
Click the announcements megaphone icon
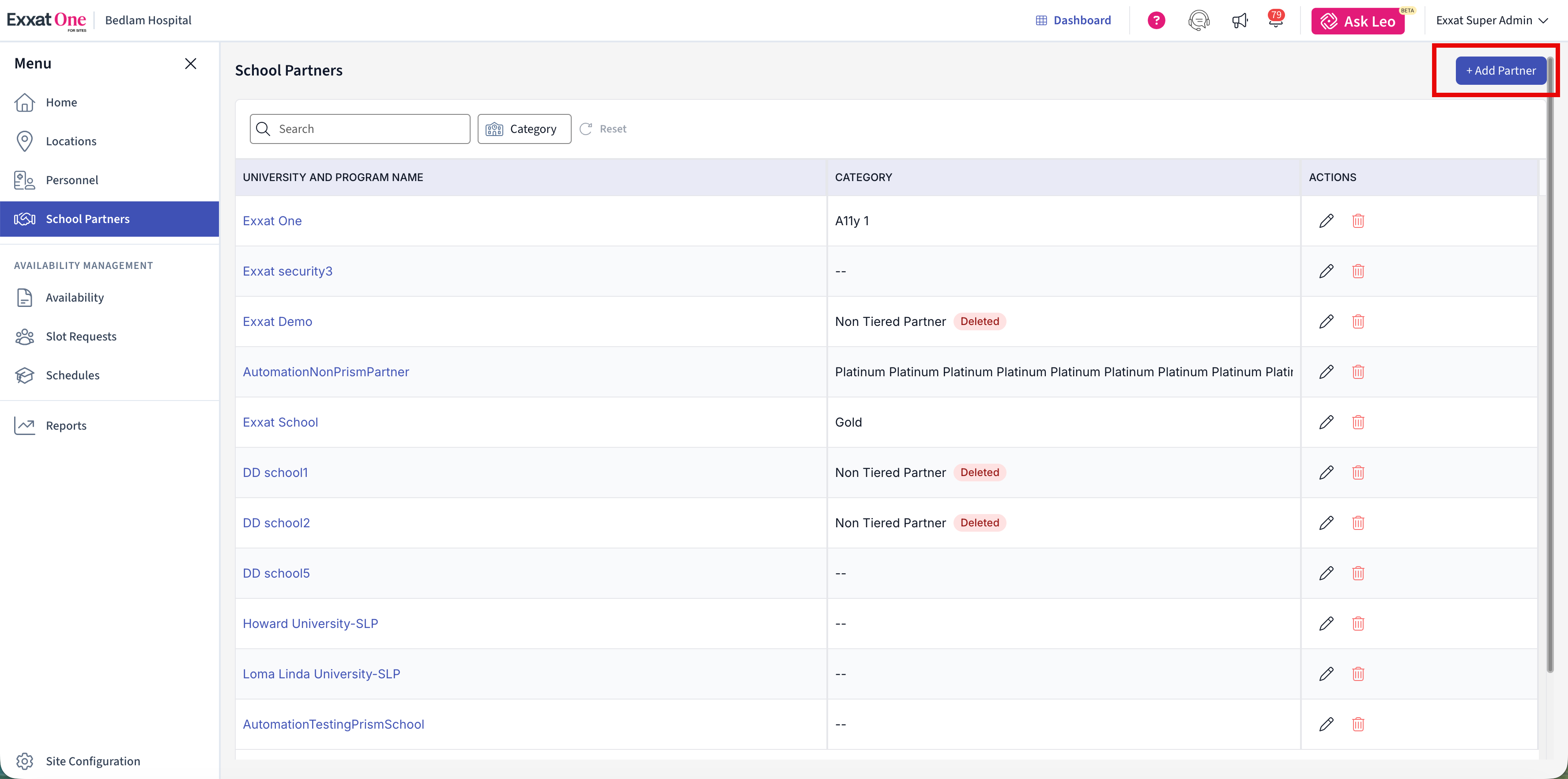point(1239,21)
